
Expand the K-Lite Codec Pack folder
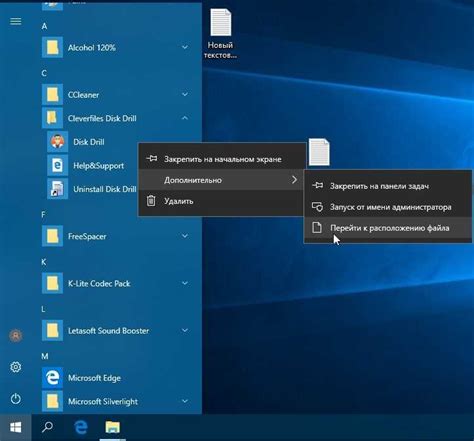coord(185,283)
